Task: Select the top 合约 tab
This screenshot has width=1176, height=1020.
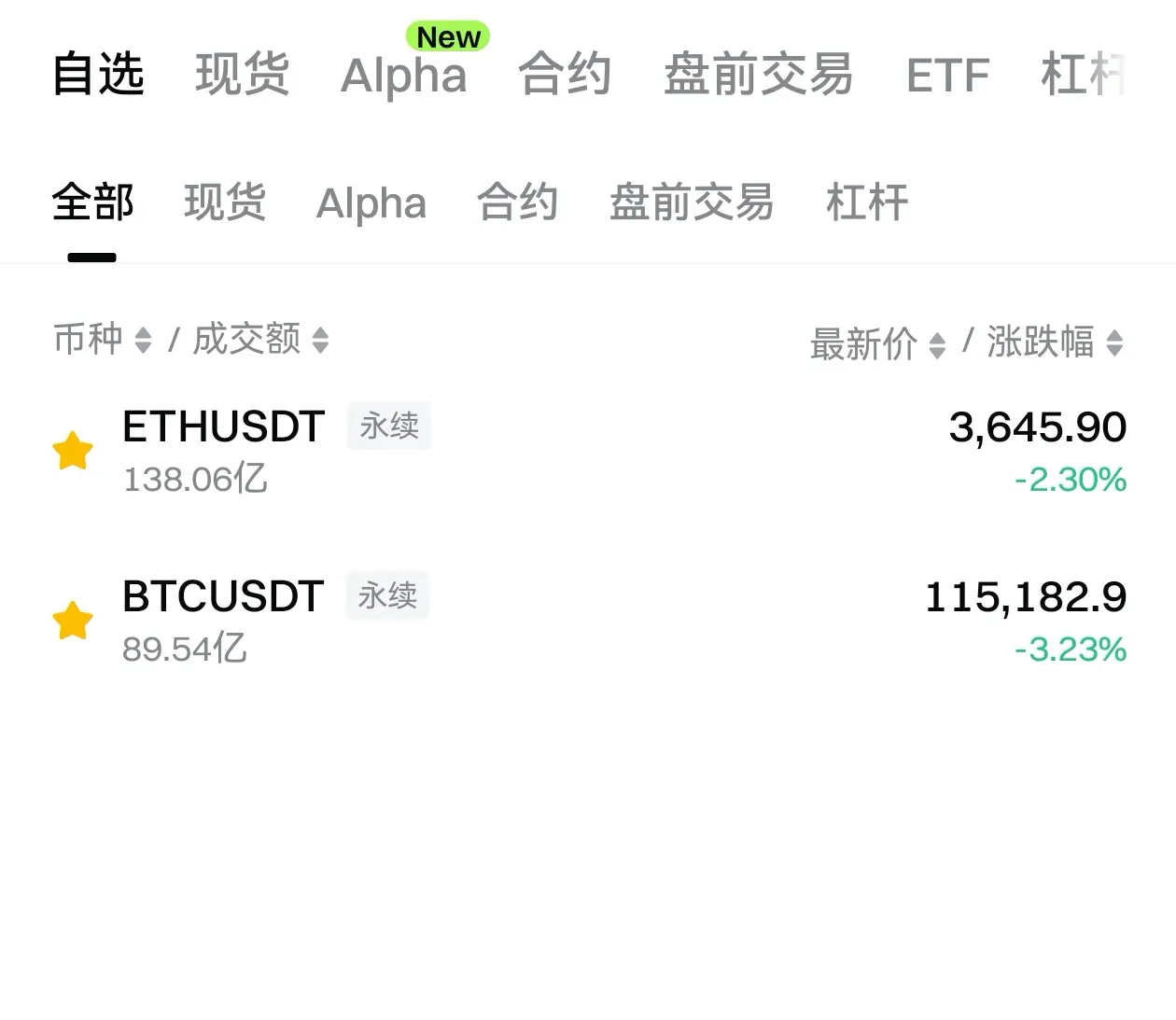Action: 565,75
